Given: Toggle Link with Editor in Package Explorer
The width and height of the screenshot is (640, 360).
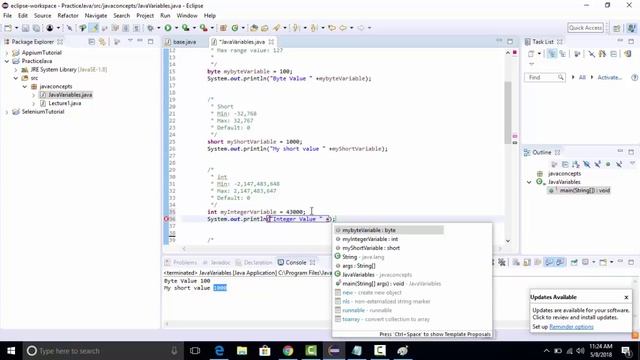Looking at the screenshot, I should 102,42.
